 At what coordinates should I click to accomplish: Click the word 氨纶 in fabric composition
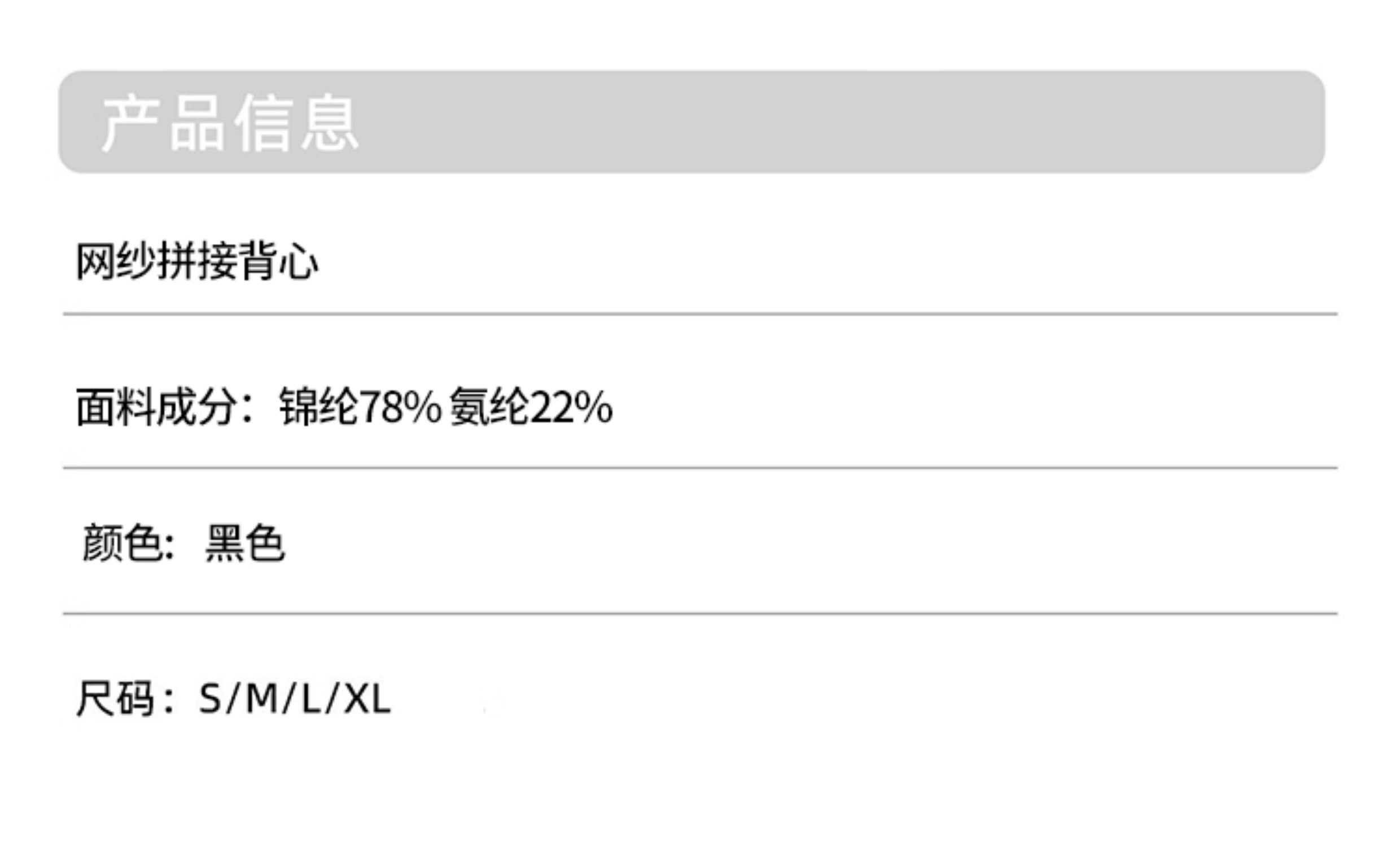489,407
